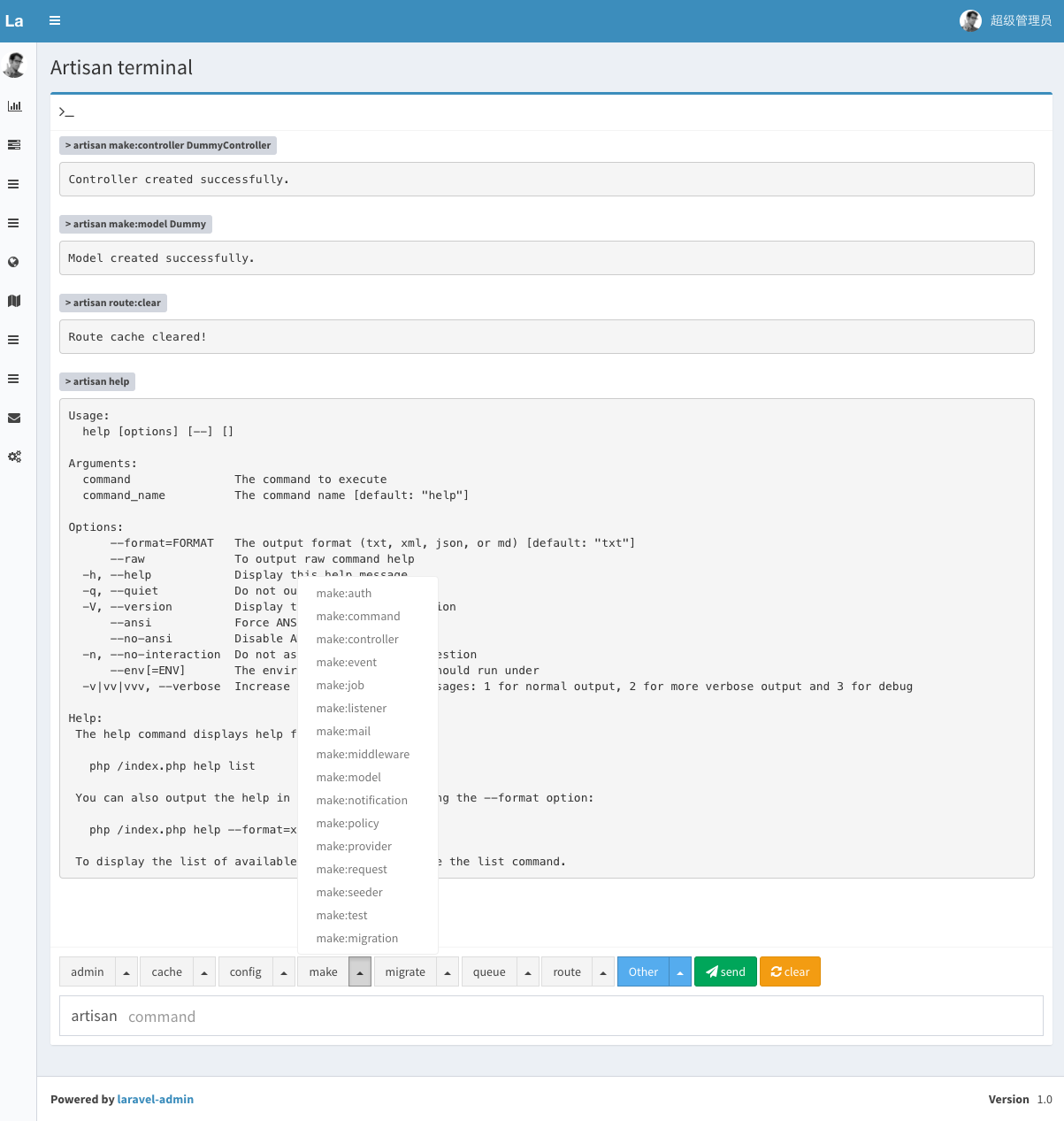Open the migrate commands dropdown arrow

[x=448, y=971]
